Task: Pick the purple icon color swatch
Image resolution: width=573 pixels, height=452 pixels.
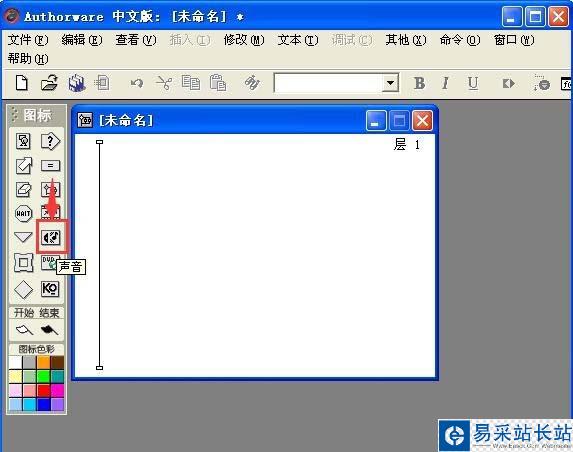Action: pyautogui.click(x=57, y=404)
